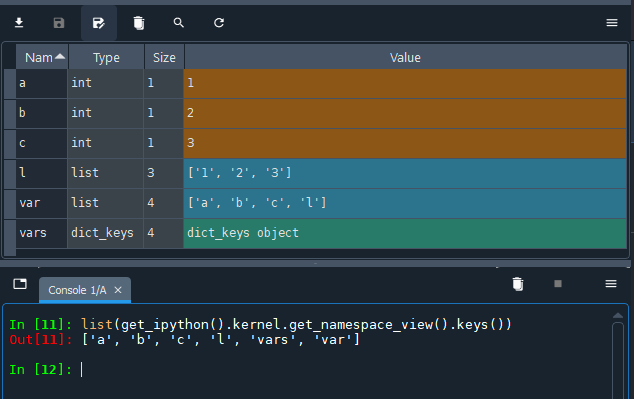Sort by the Name column header
This screenshot has height=399, width=634.
pyautogui.click(x=42, y=57)
